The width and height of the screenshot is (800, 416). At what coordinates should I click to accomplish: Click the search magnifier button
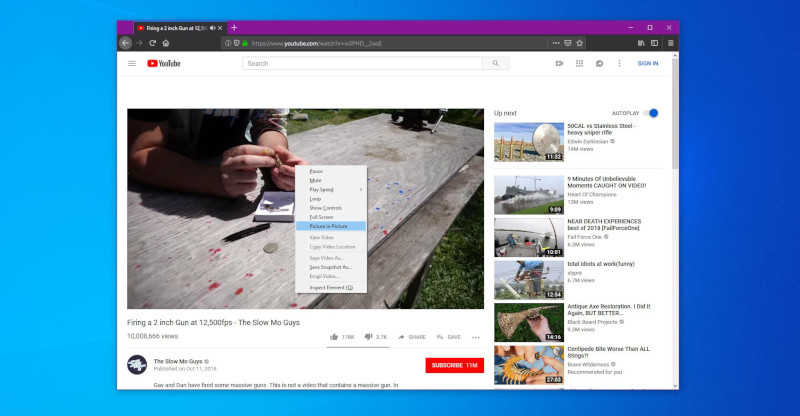click(x=495, y=63)
